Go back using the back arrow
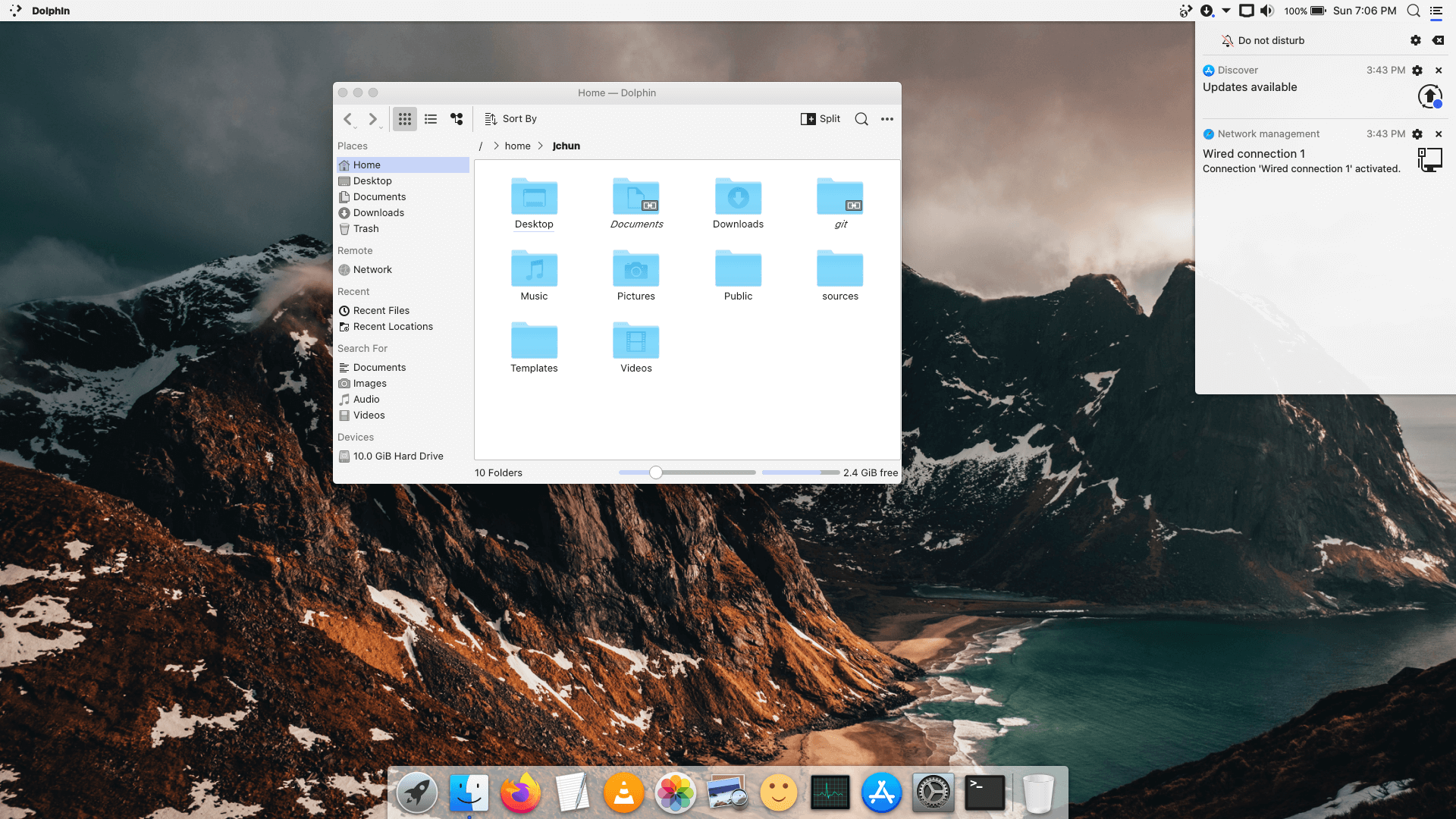Screen dimensions: 1456x819 (348, 119)
